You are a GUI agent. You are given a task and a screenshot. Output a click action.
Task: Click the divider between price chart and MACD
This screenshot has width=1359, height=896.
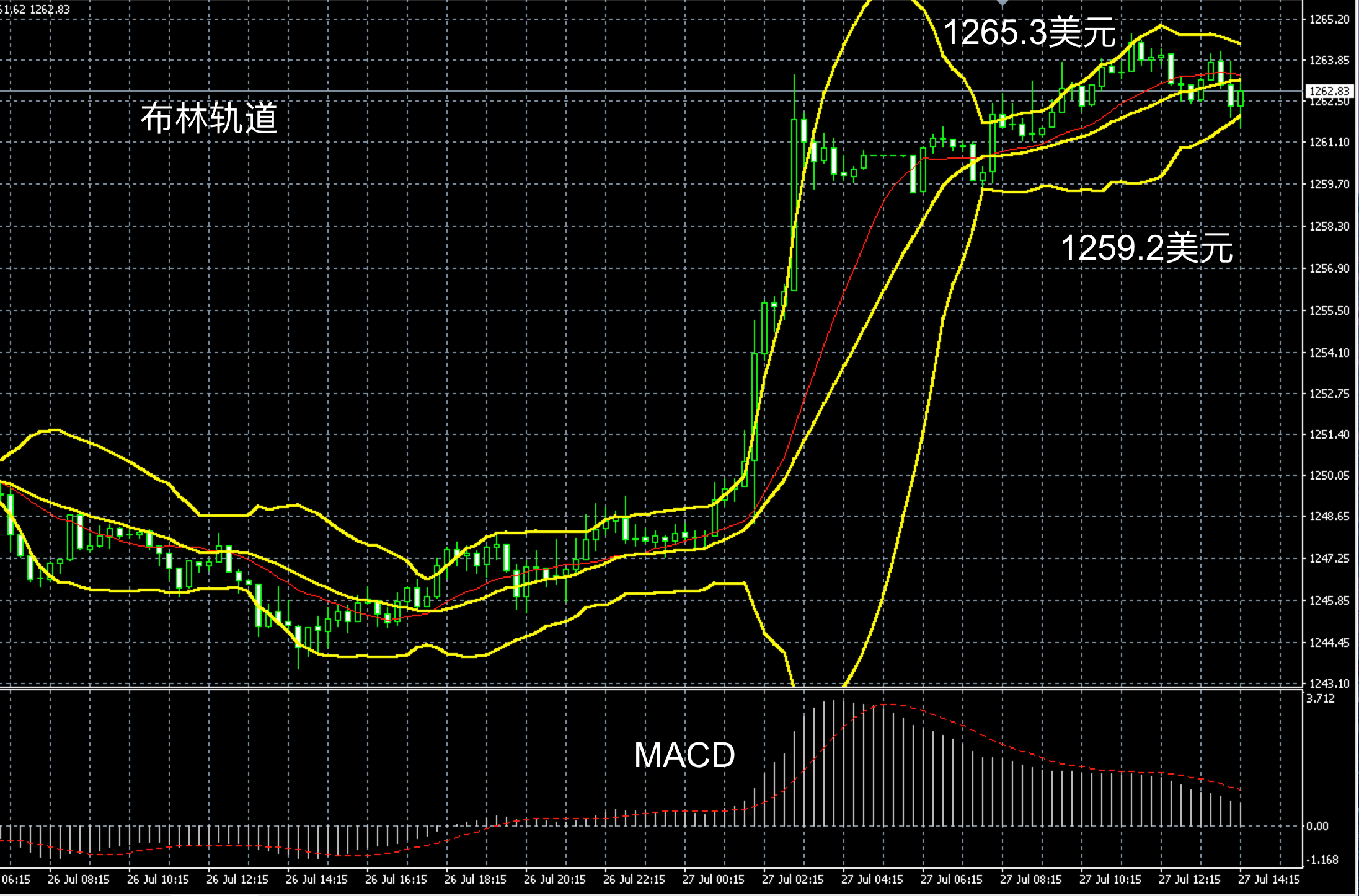point(620,688)
